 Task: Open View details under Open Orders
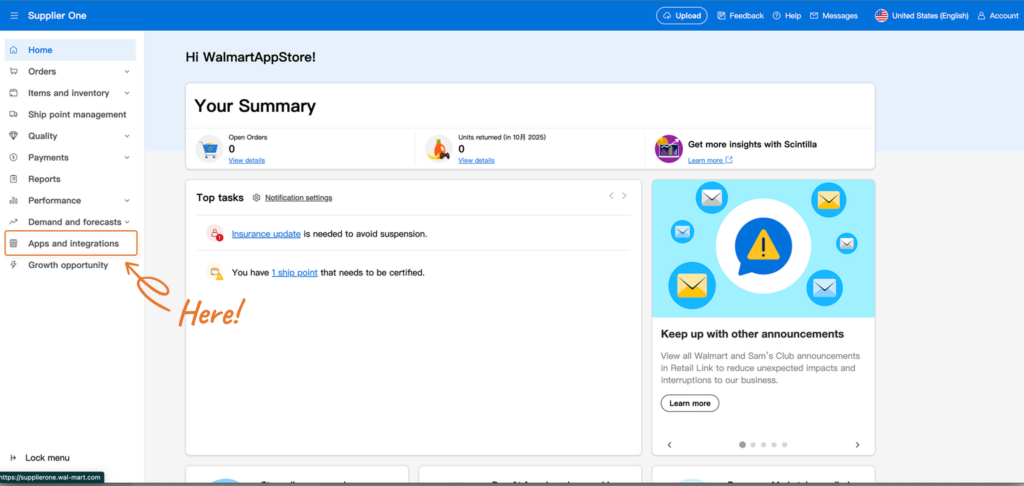tap(247, 161)
